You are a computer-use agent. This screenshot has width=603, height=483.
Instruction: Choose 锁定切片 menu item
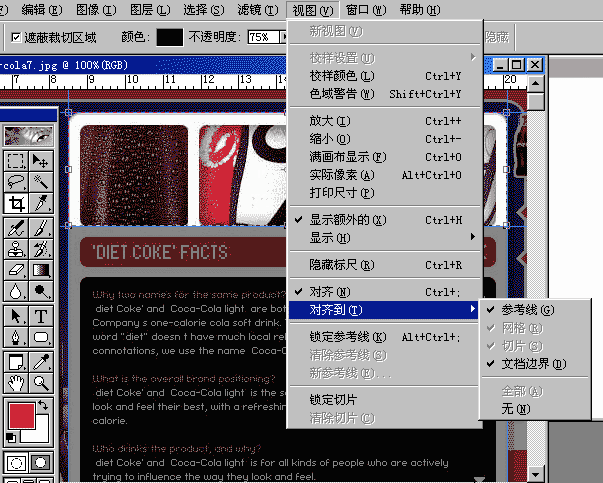[x=385, y=400]
